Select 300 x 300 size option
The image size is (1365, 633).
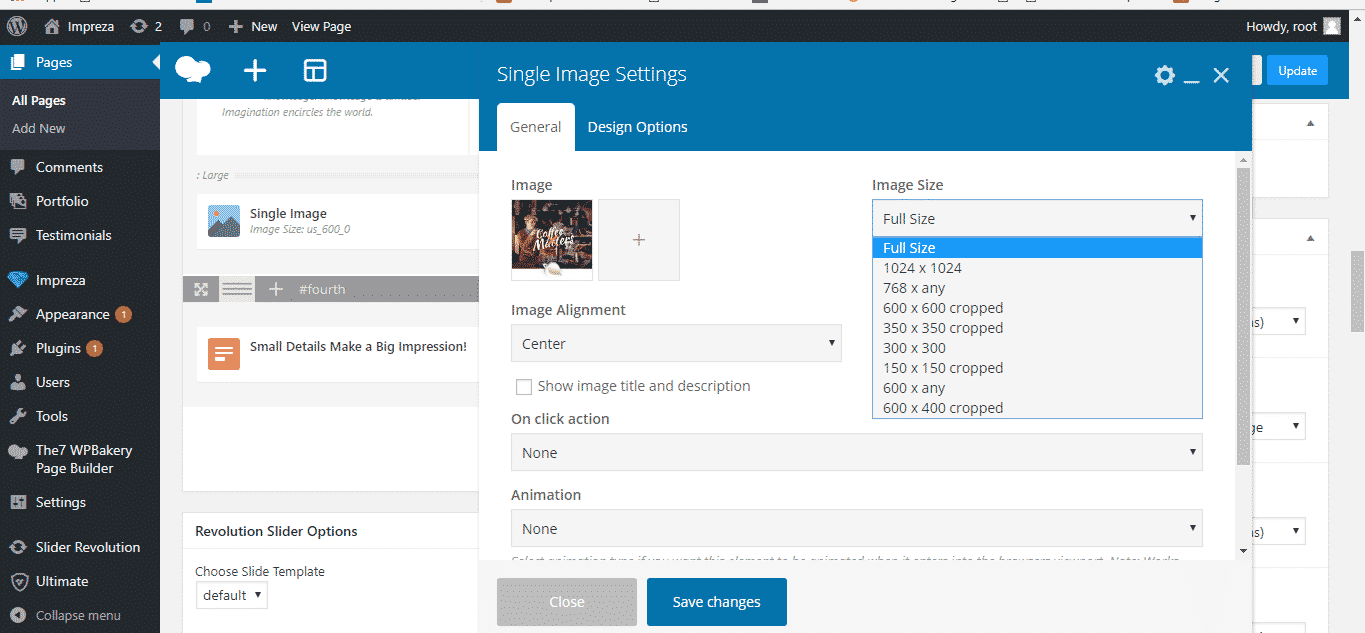tap(1037, 348)
